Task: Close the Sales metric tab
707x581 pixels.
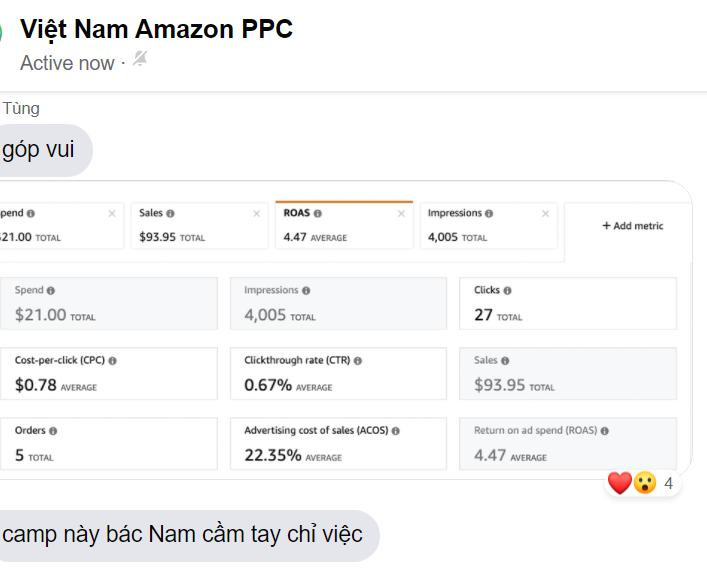Action: (x=256, y=214)
